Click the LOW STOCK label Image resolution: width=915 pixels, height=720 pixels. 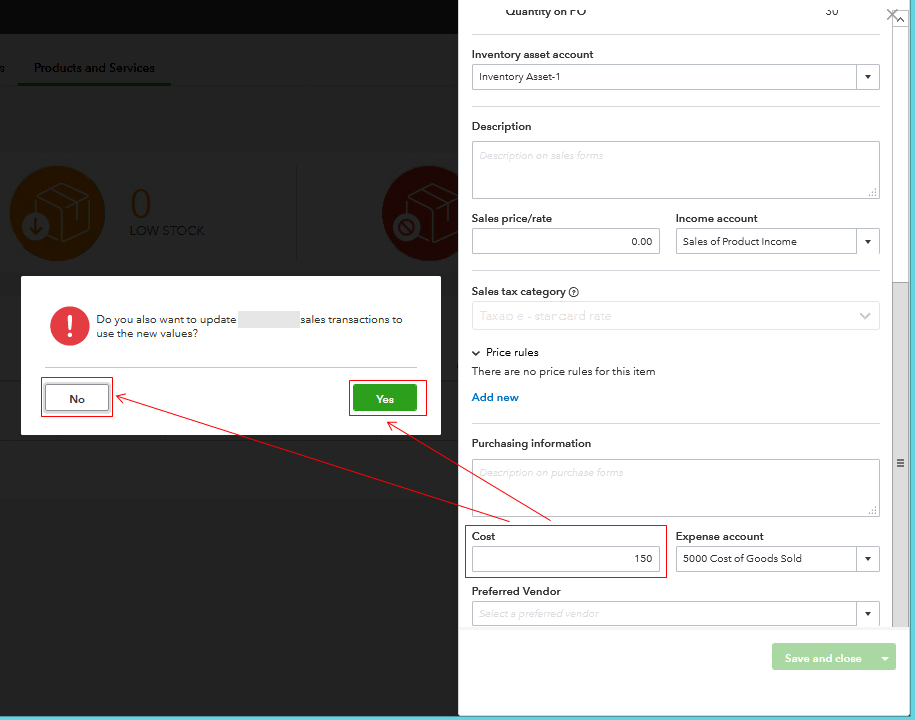click(167, 231)
